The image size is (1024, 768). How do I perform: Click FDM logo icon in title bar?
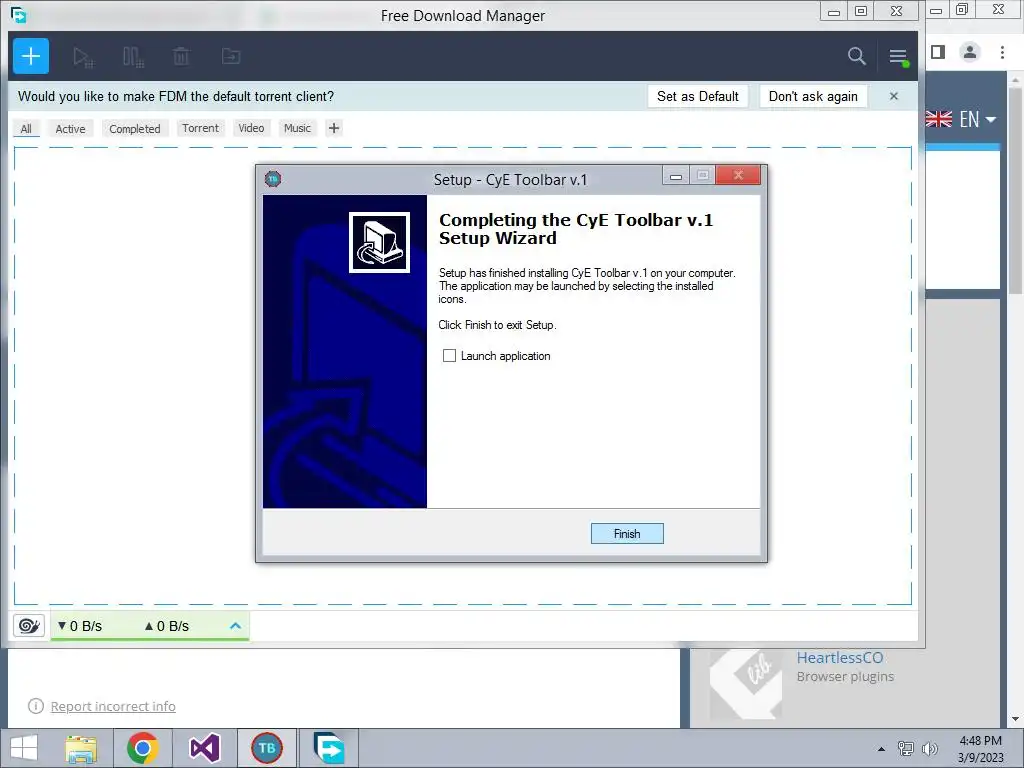click(x=19, y=15)
